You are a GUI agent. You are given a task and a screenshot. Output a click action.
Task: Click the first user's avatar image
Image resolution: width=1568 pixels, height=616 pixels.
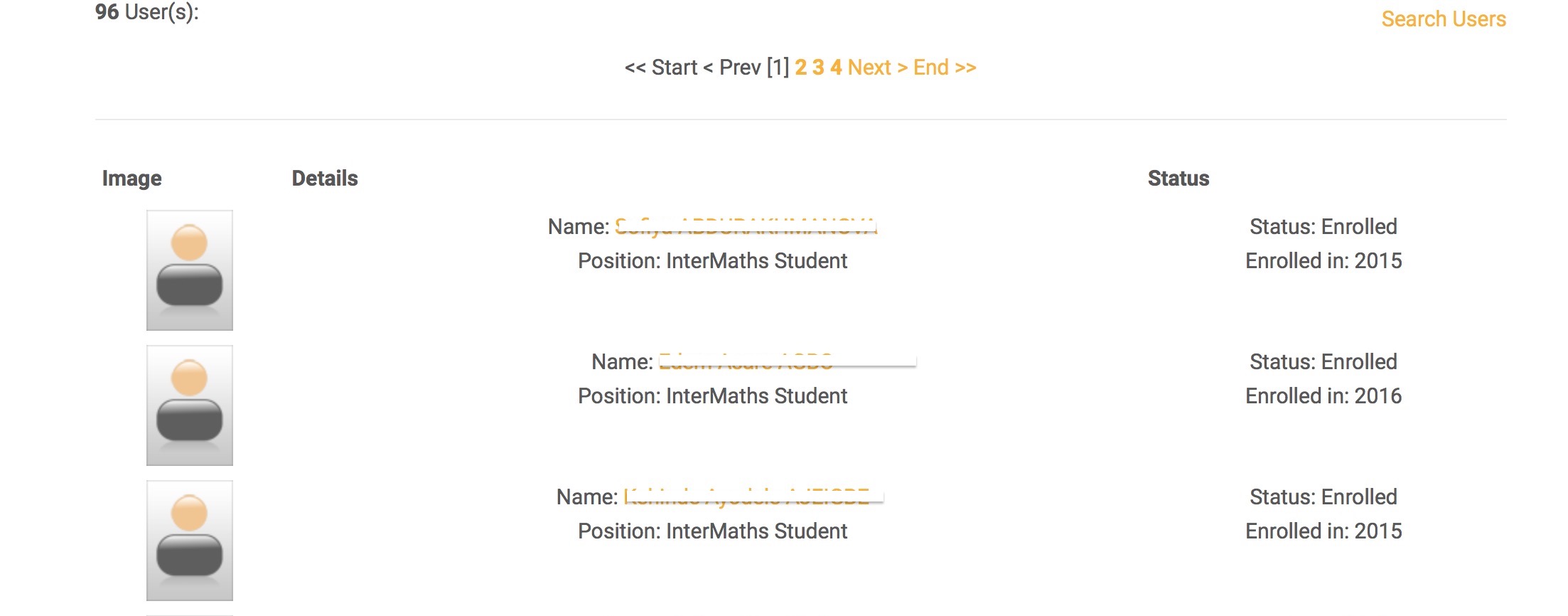(190, 270)
